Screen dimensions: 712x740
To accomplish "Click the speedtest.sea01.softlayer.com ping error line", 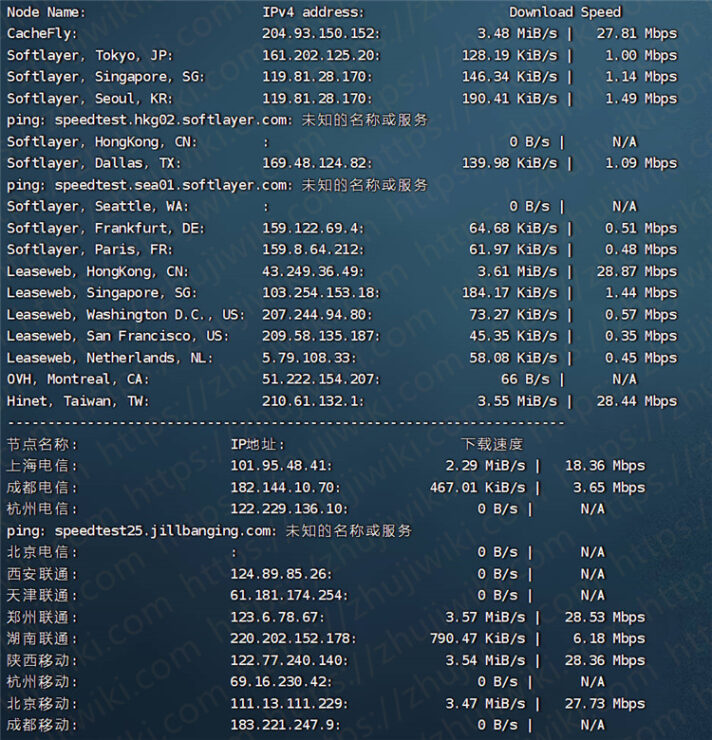I will [217, 185].
